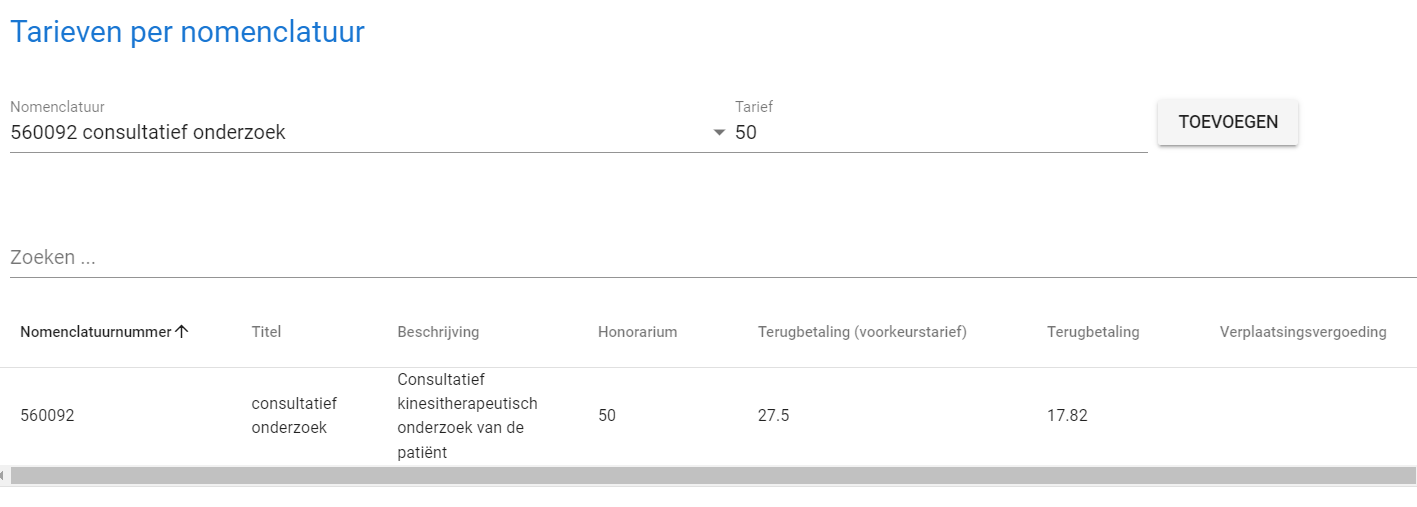Click the 17.82 terugbetaling cell
1417x507 pixels.
coord(1067,416)
